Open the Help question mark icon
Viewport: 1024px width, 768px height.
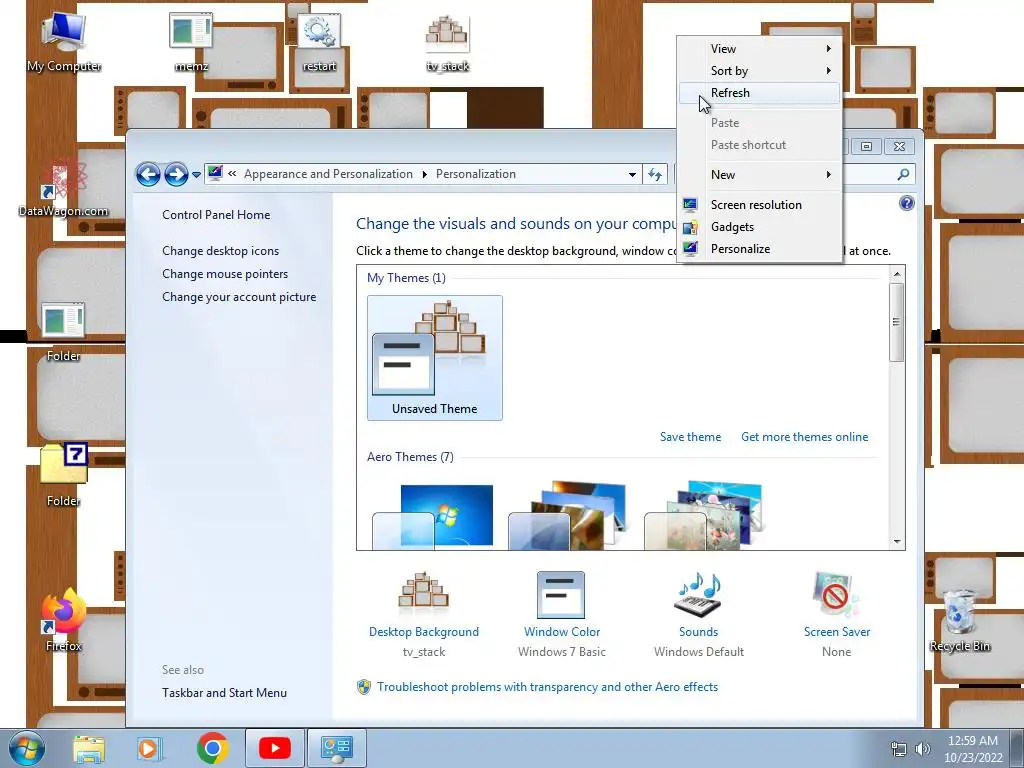point(906,203)
